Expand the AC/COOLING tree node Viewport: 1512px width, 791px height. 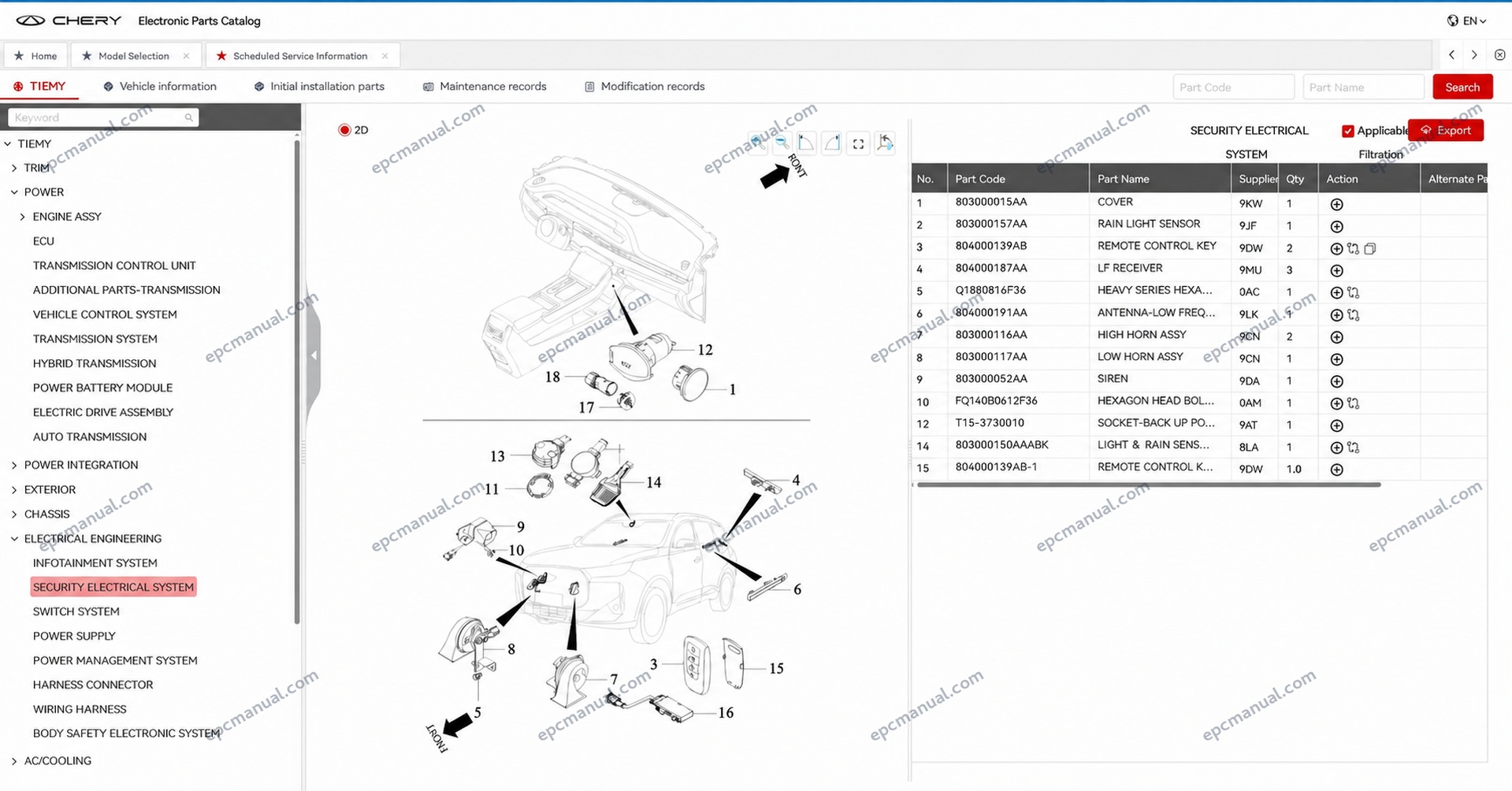14,761
